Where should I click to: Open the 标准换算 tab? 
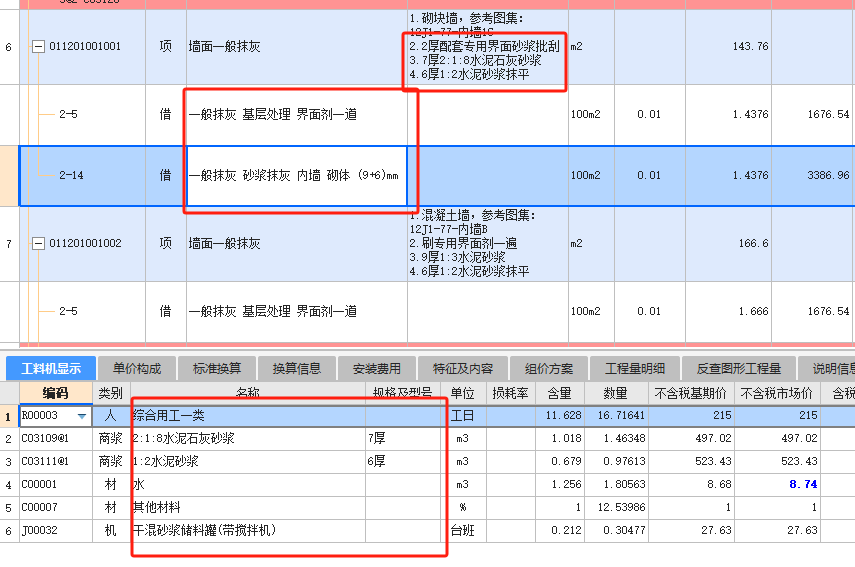(x=217, y=369)
